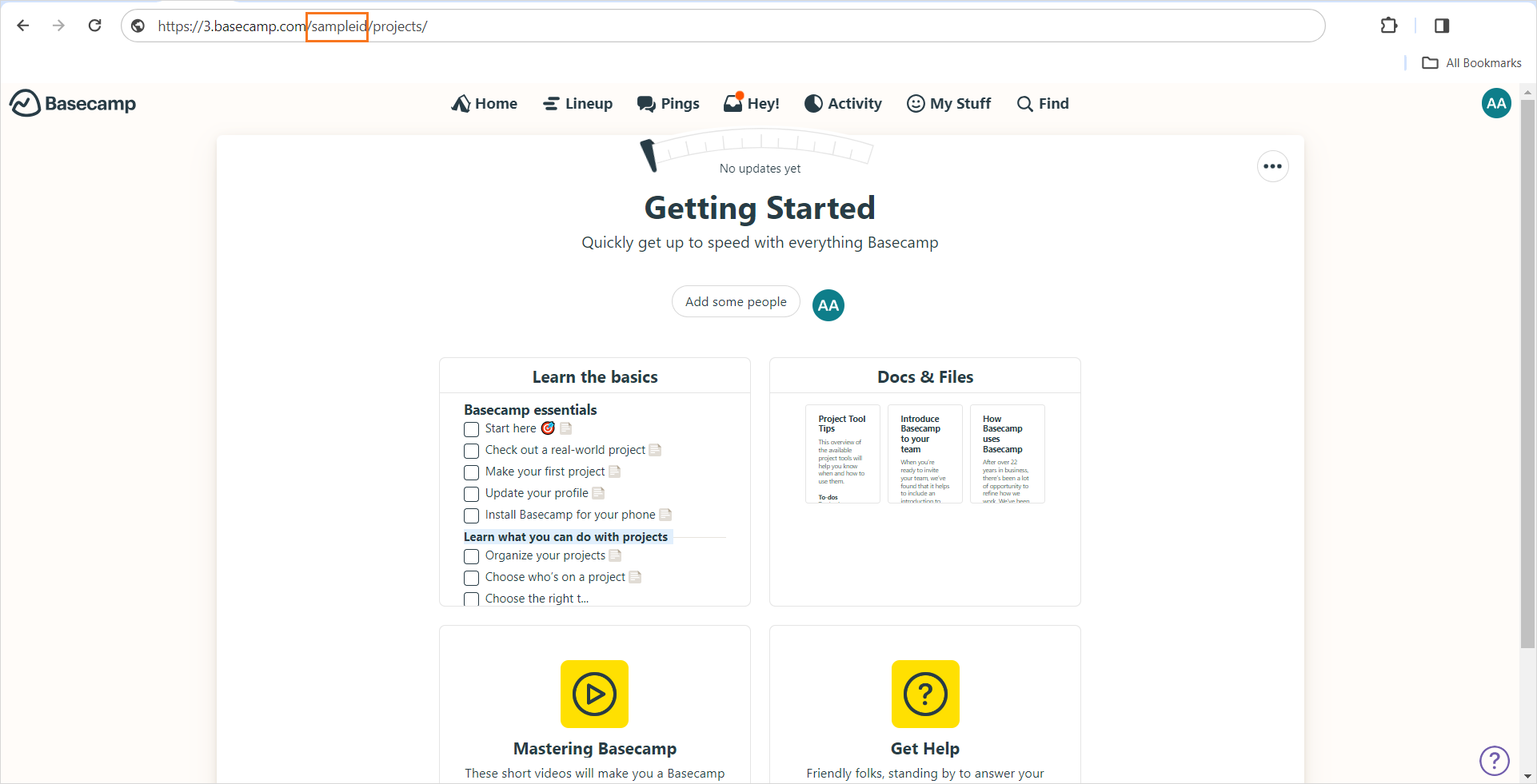The image size is (1537, 784).
Task: Check the Organize your projects to-do
Action: (x=472, y=556)
